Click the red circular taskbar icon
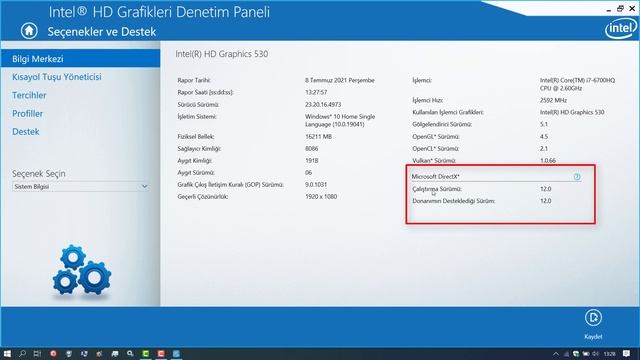This screenshot has height=360, width=640. click(53, 353)
